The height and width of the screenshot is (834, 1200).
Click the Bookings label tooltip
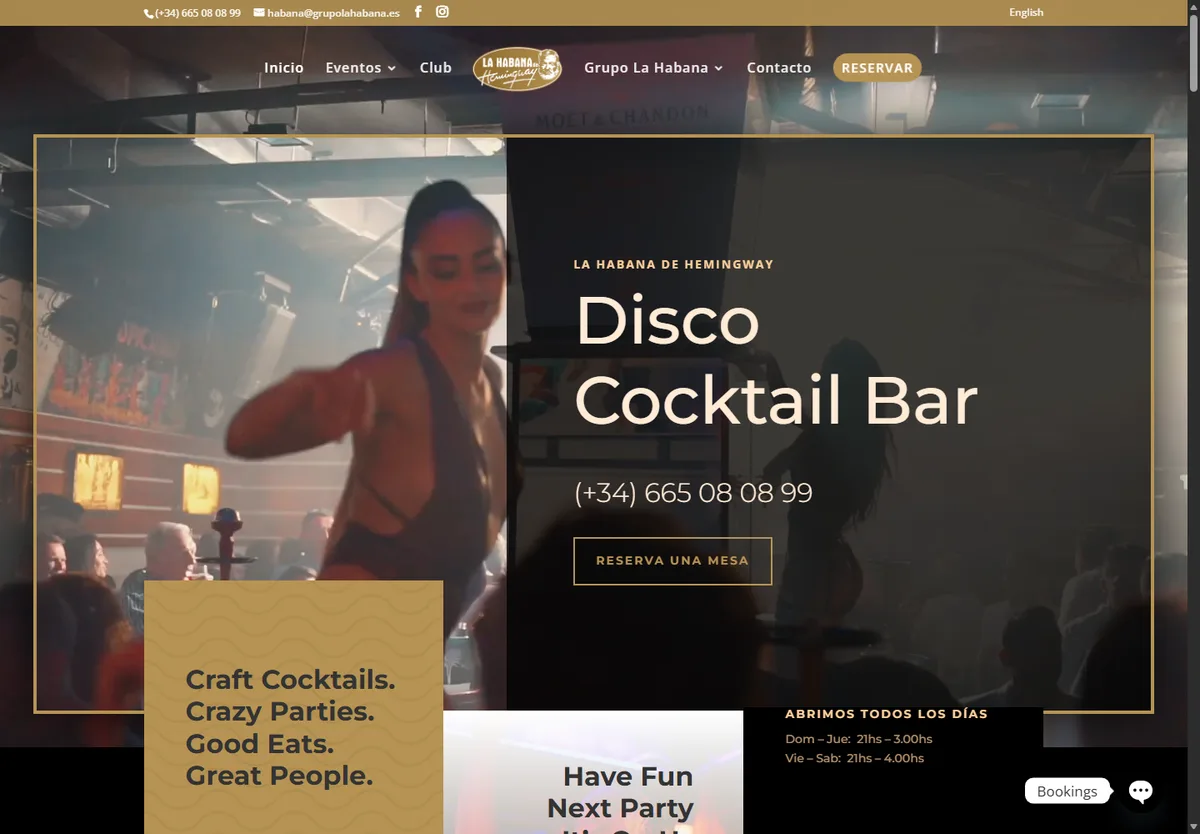tap(1067, 791)
